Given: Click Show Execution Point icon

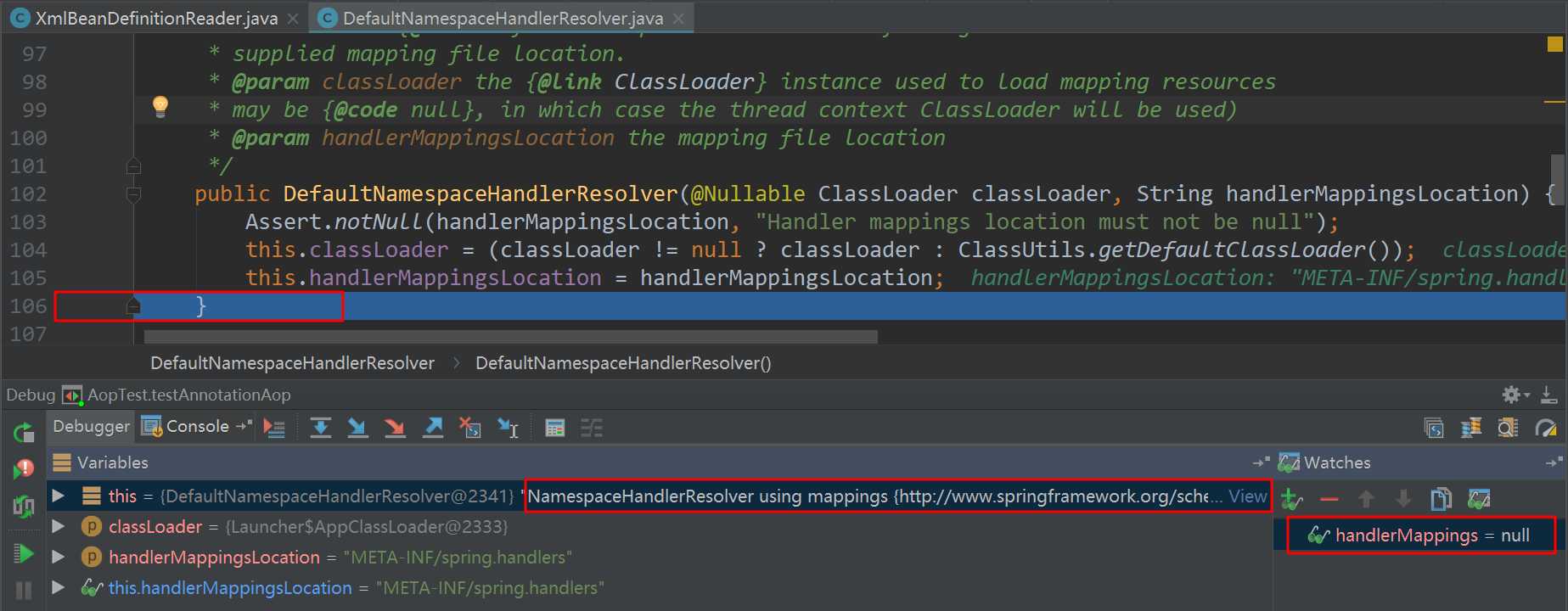Looking at the screenshot, I should [274, 428].
